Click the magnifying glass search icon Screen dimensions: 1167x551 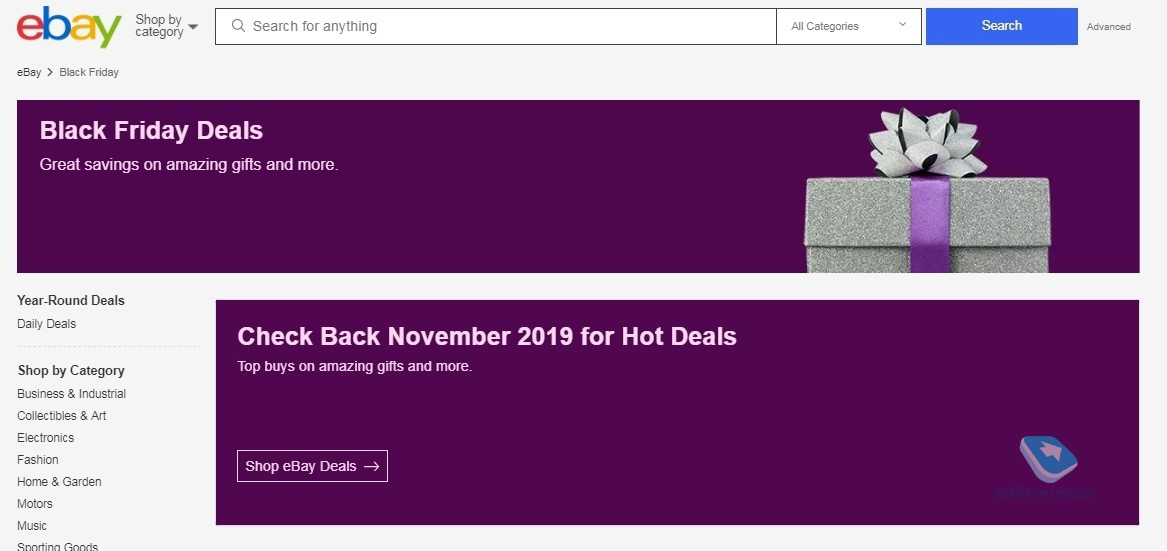point(238,26)
